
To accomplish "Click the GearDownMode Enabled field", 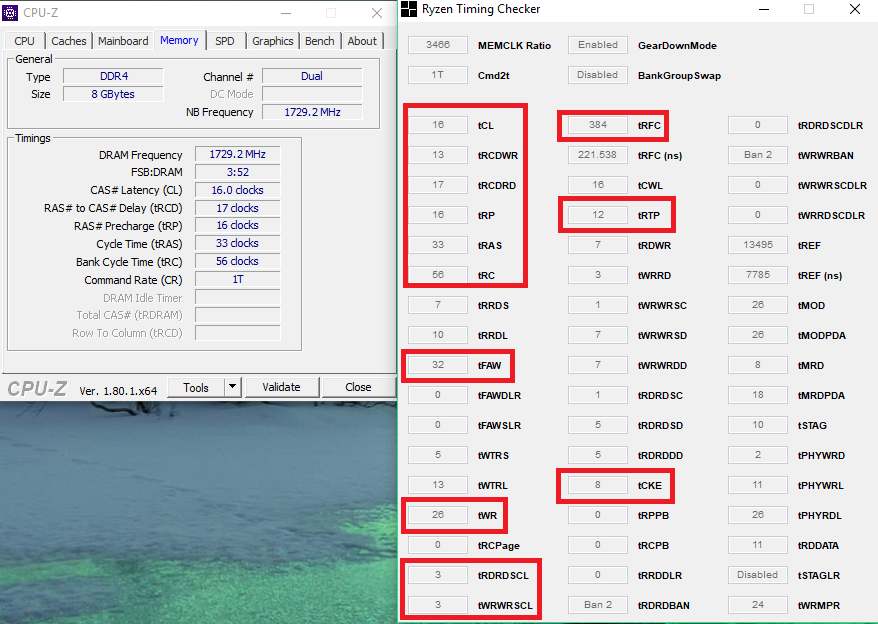I will (598, 45).
